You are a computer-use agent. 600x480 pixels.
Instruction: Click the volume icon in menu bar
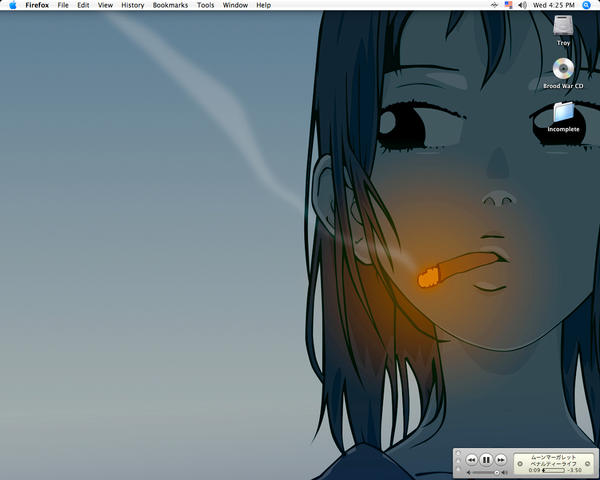coord(522,5)
